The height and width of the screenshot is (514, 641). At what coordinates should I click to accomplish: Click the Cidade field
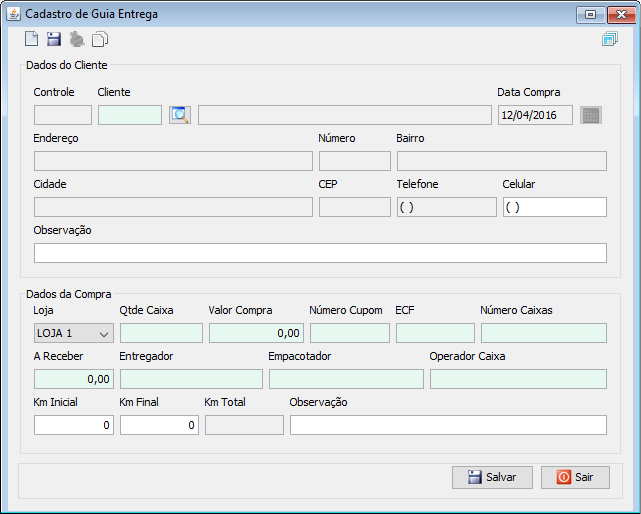coord(173,207)
